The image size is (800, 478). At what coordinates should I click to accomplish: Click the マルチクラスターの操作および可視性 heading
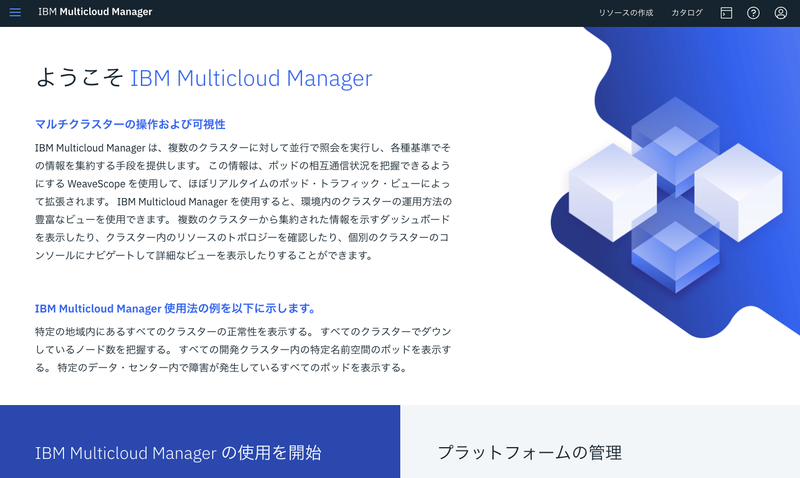pyautogui.click(x=130, y=124)
